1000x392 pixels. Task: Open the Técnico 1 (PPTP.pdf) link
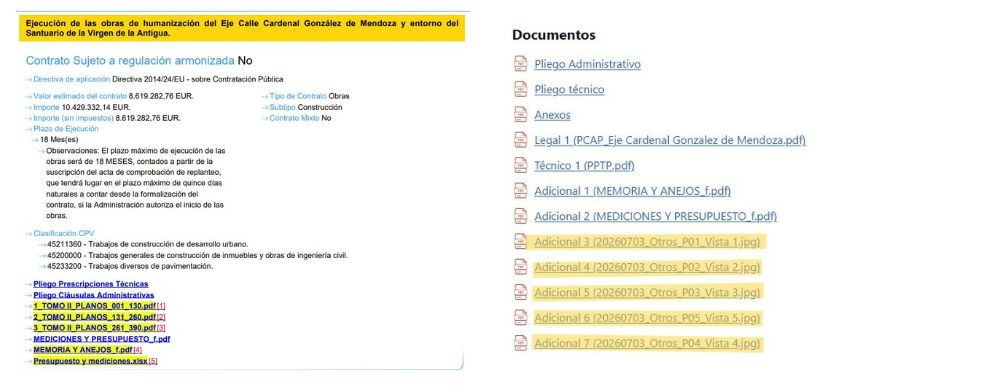click(x=584, y=166)
